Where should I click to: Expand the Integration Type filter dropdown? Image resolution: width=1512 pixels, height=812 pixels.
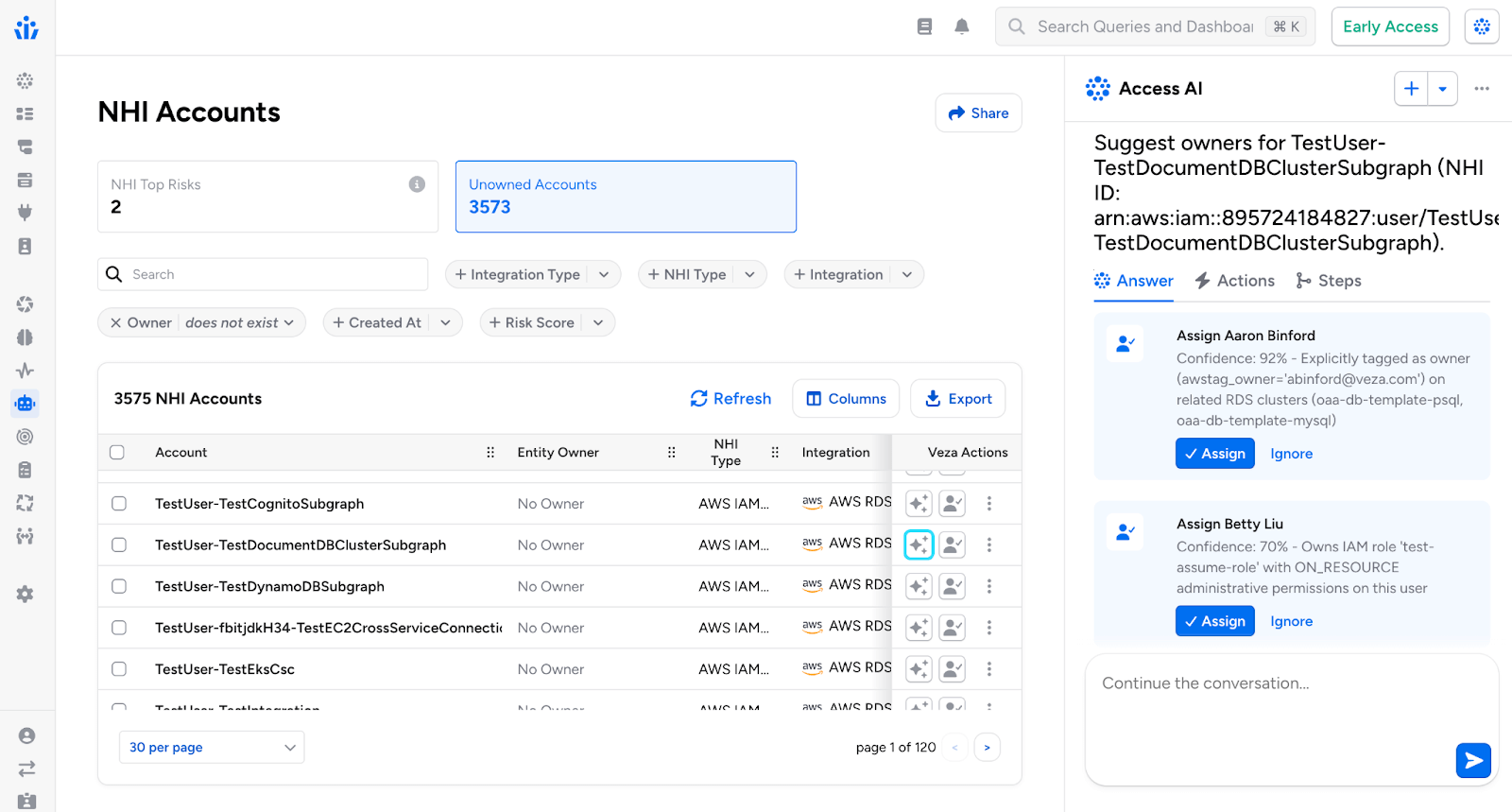tap(604, 275)
